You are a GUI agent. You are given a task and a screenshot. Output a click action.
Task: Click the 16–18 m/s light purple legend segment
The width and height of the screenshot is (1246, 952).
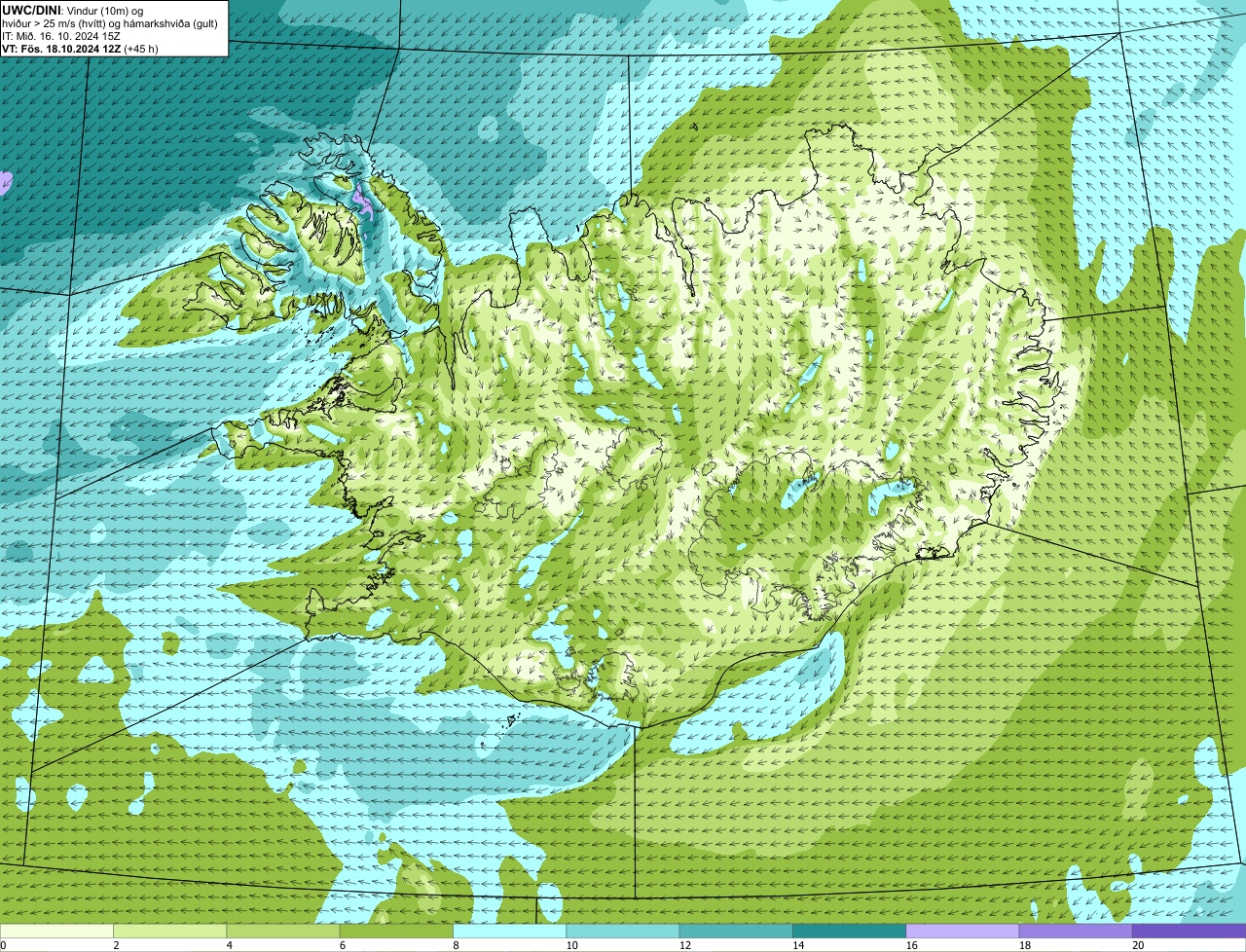coord(963,932)
